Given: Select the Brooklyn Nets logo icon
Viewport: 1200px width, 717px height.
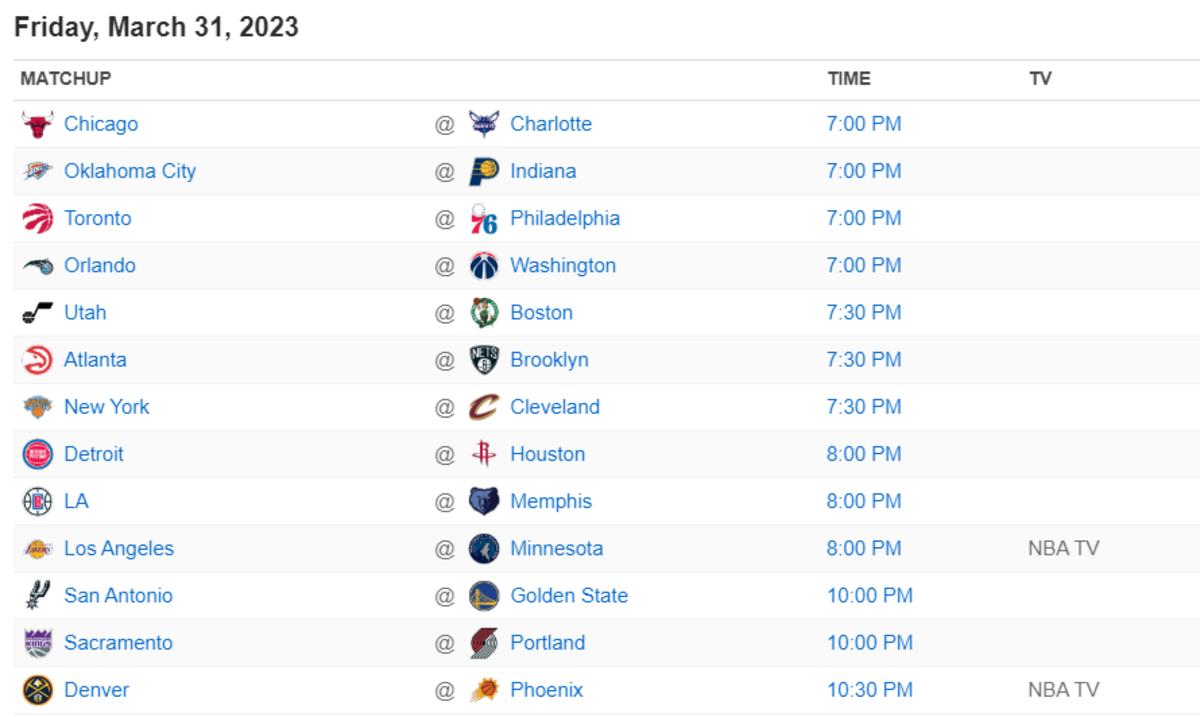Looking at the screenshot, I should [x=483, y=359].
